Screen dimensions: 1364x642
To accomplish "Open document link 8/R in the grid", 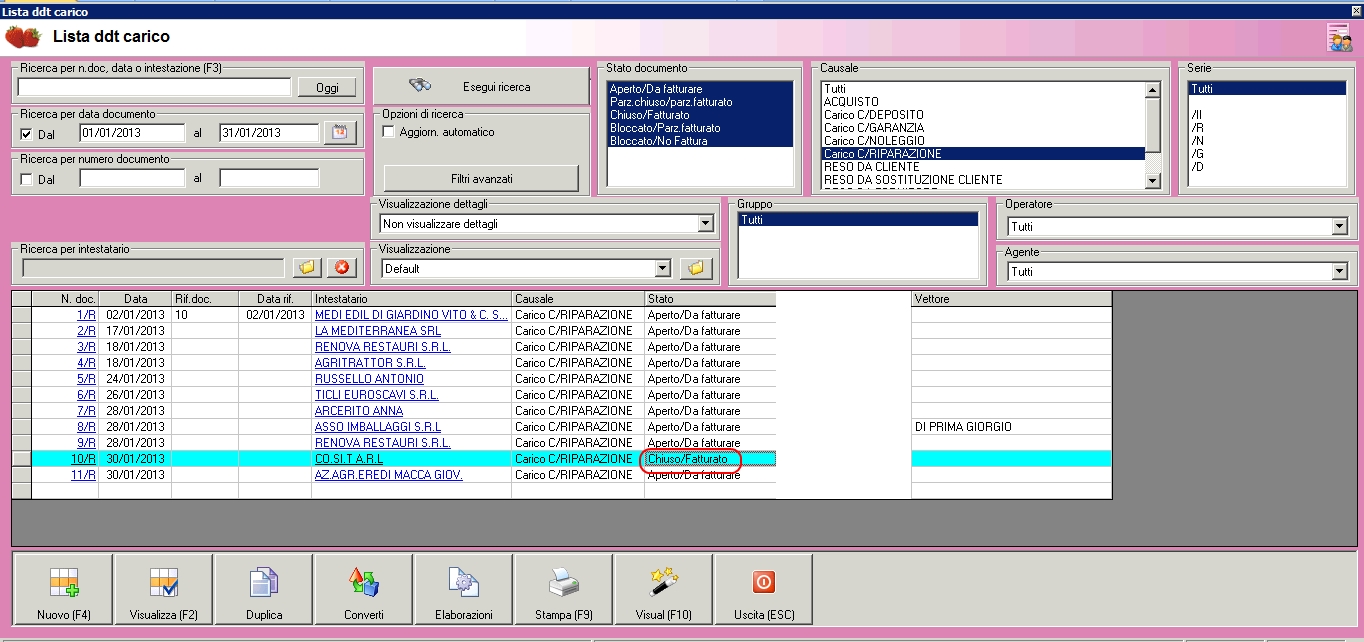I will [x=86, y=427].
